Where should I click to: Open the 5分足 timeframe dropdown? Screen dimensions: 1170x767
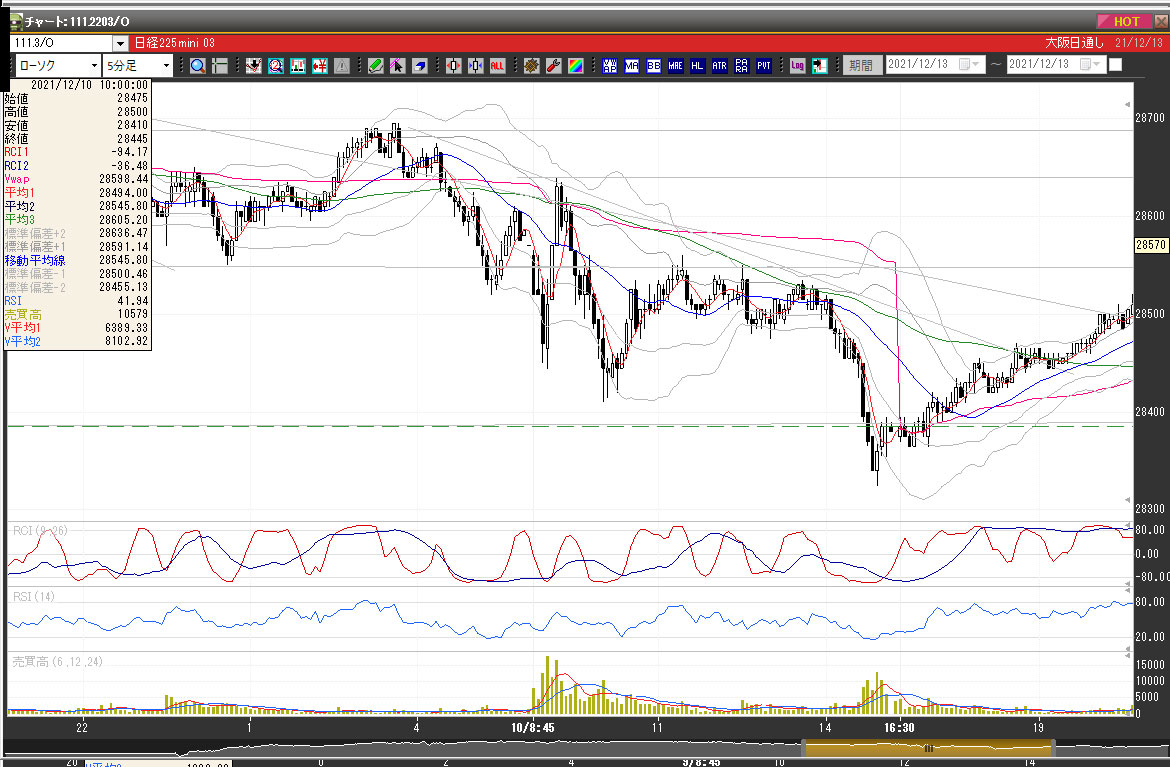(166, 66)
